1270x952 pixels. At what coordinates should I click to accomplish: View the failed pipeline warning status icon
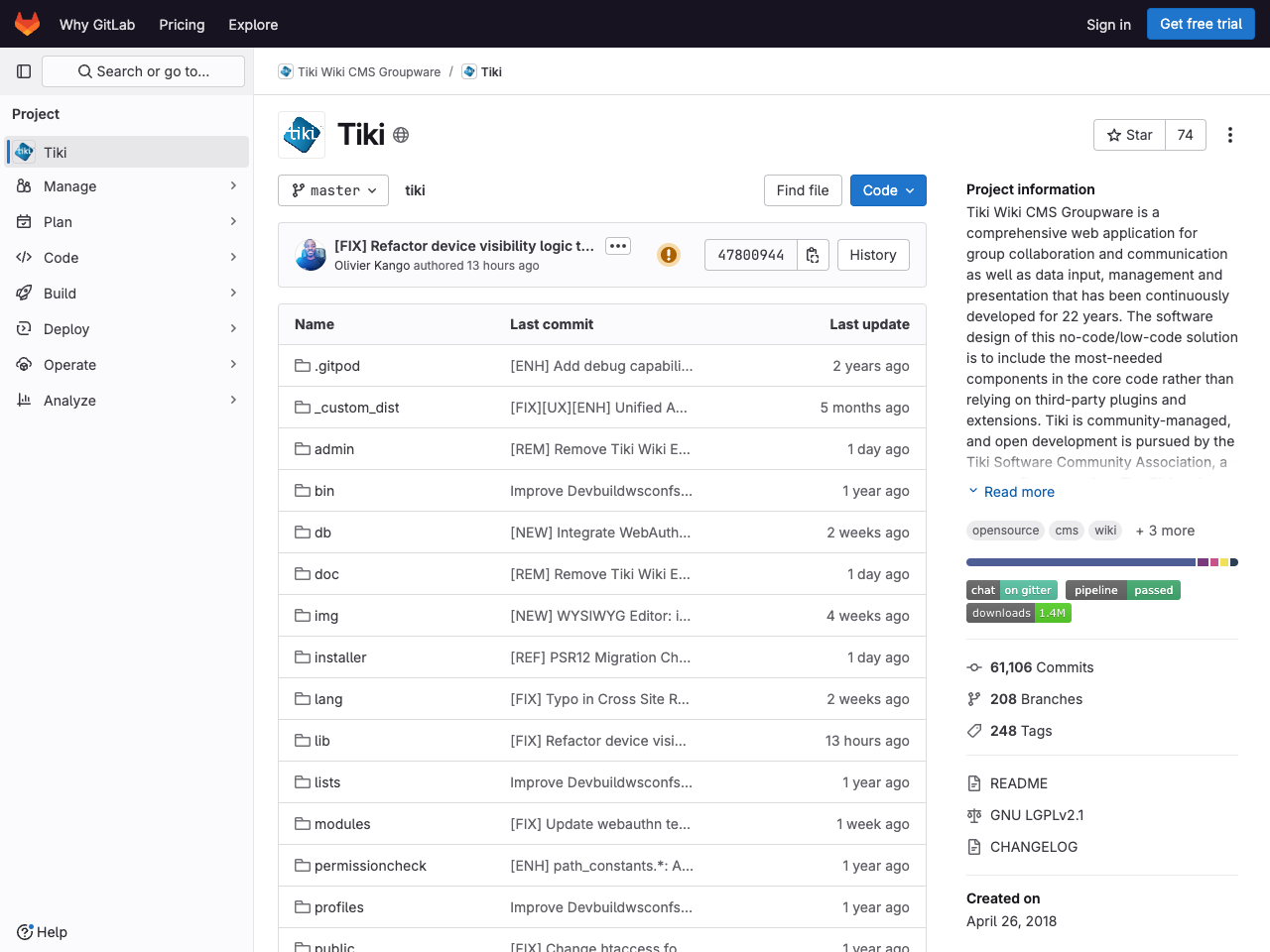(x=669, y=255)
